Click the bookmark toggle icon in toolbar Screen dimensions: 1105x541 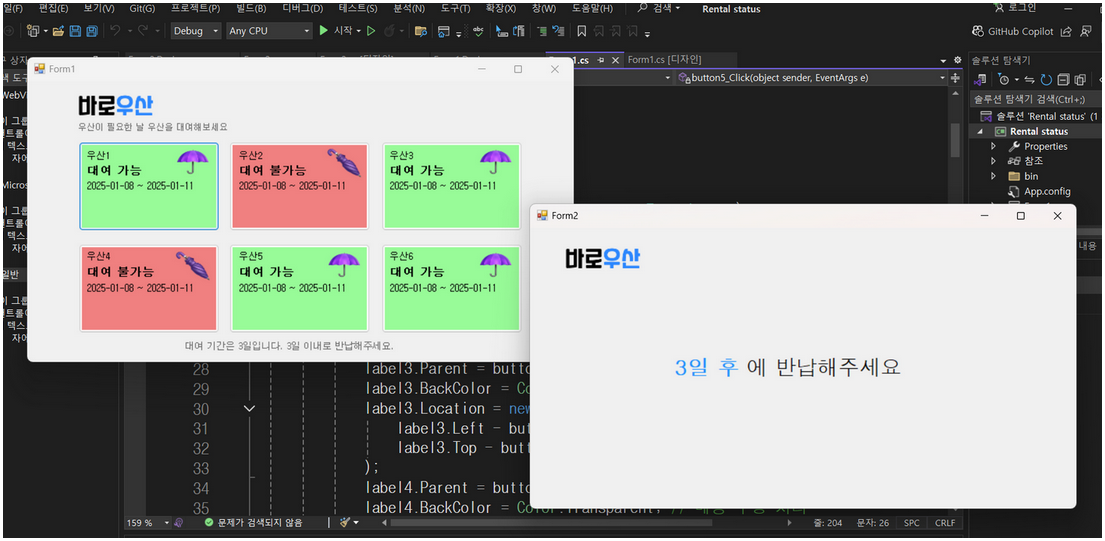[581, 31]
